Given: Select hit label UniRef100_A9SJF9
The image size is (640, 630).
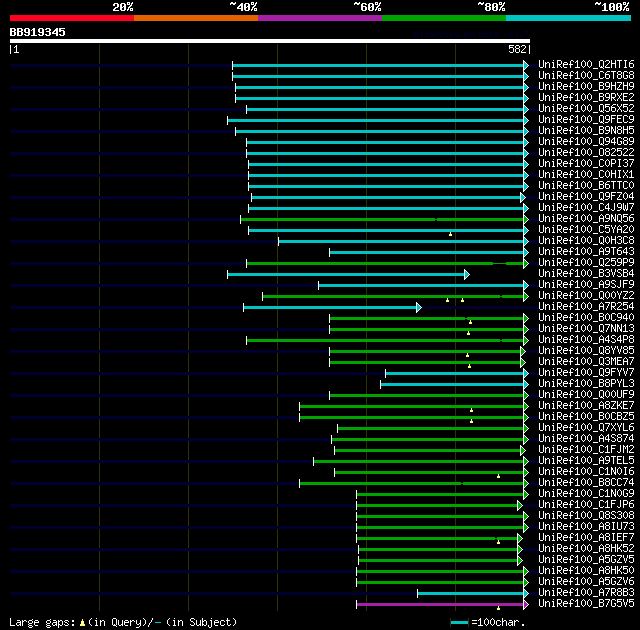Looking at the screenshot, I should [x=586, y=285].
